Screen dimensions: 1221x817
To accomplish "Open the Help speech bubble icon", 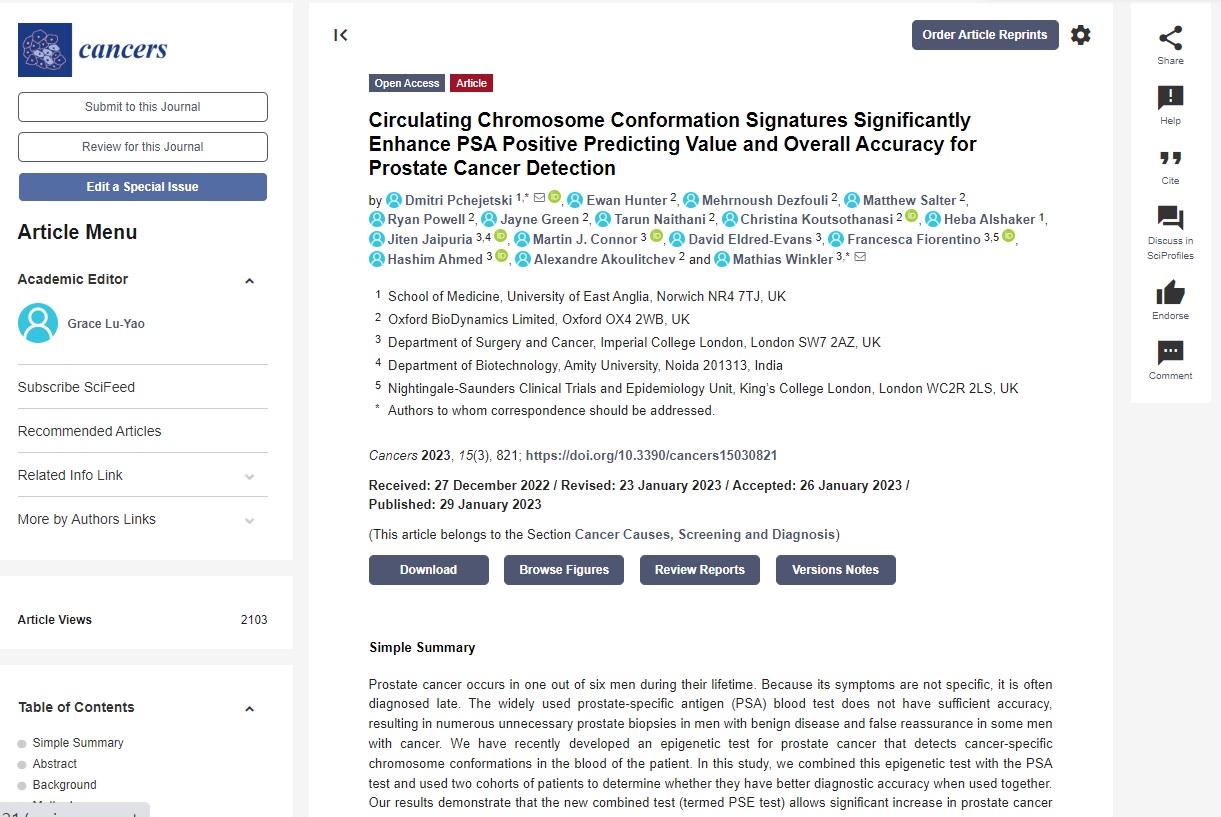I will click(1170, 98).
